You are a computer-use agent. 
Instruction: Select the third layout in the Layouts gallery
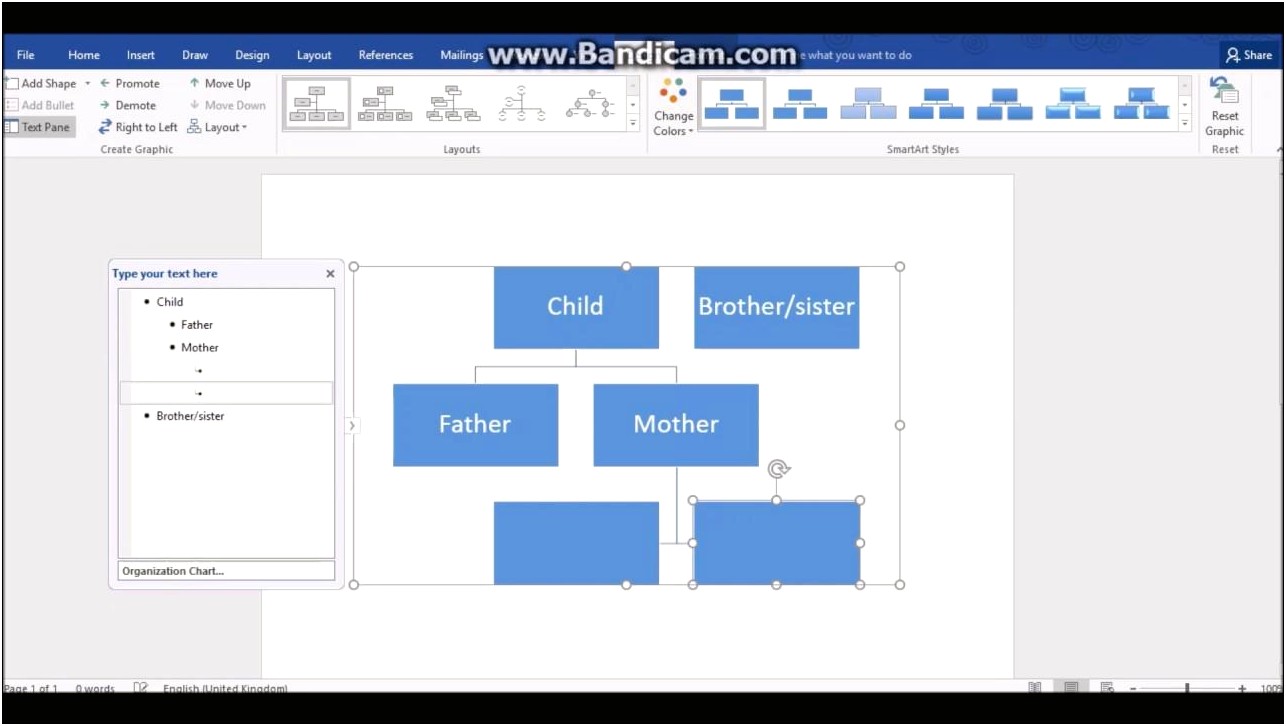(x=453, y=104)
